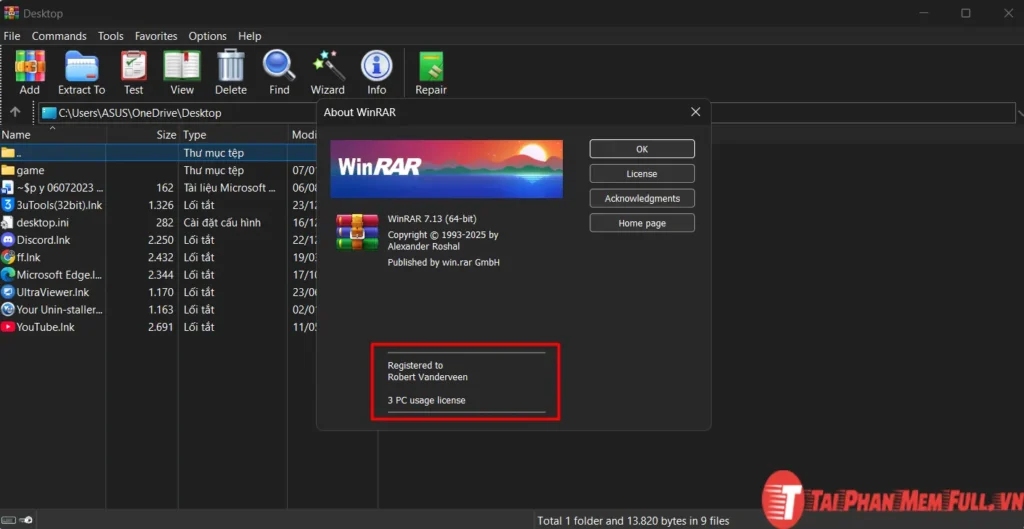Select the Discord.lnk shortcut icon

8,240
